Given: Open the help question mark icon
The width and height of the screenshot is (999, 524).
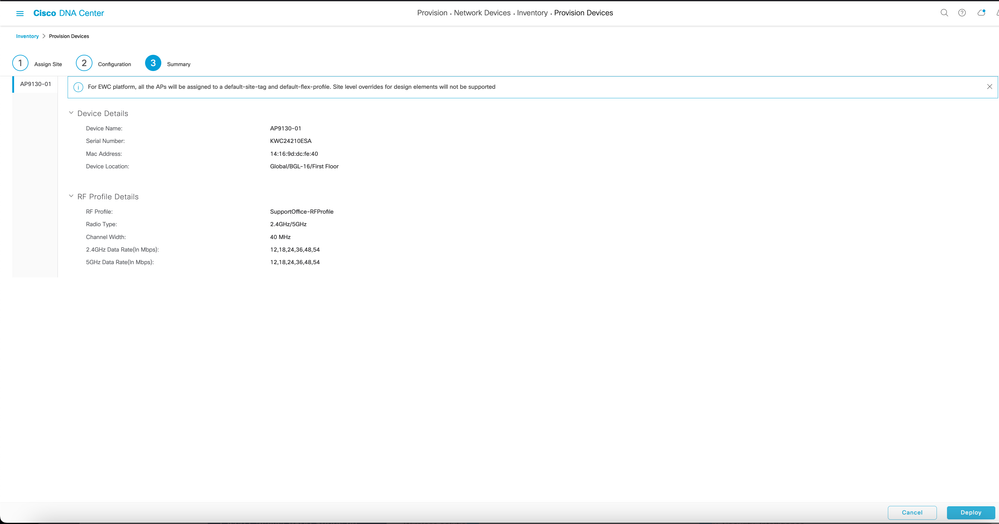Looking at the screenshot, I should [962, 13].
